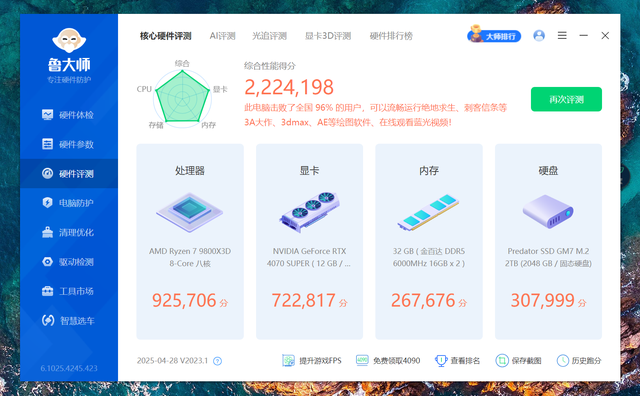The height and width of the screenshot is (396, 640).
Task: Open 智慧选车 in the sidebar
Action: click(x=69, y=320)
